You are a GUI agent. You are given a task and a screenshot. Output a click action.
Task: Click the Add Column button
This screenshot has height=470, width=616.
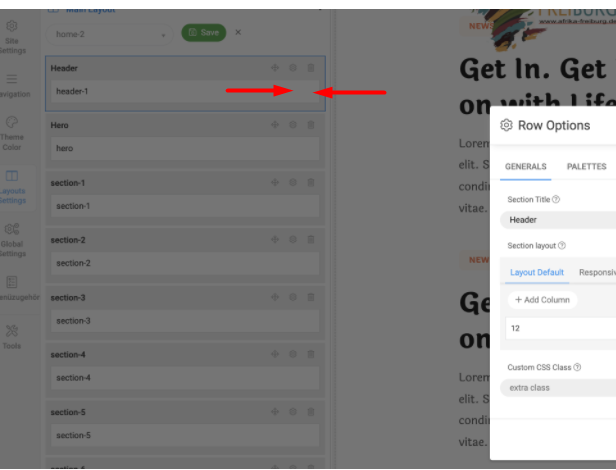pos(542,300)
